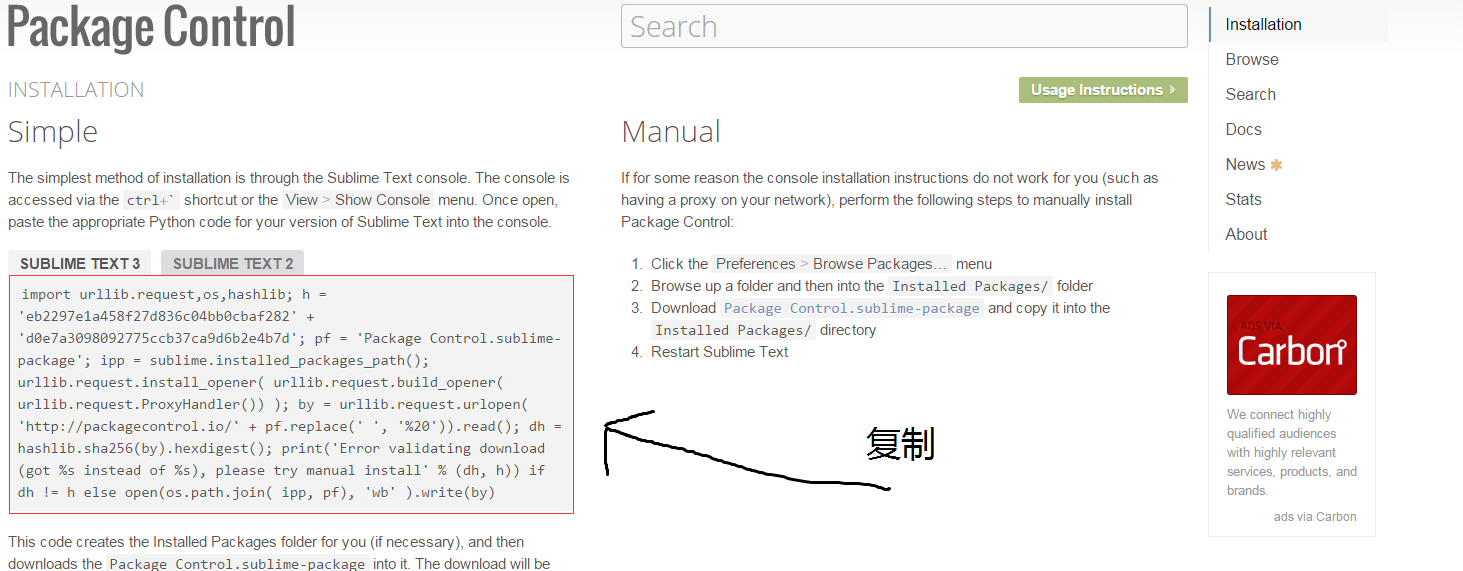Click the Package Control site title

pyautogui.click(x=151, y=27)
